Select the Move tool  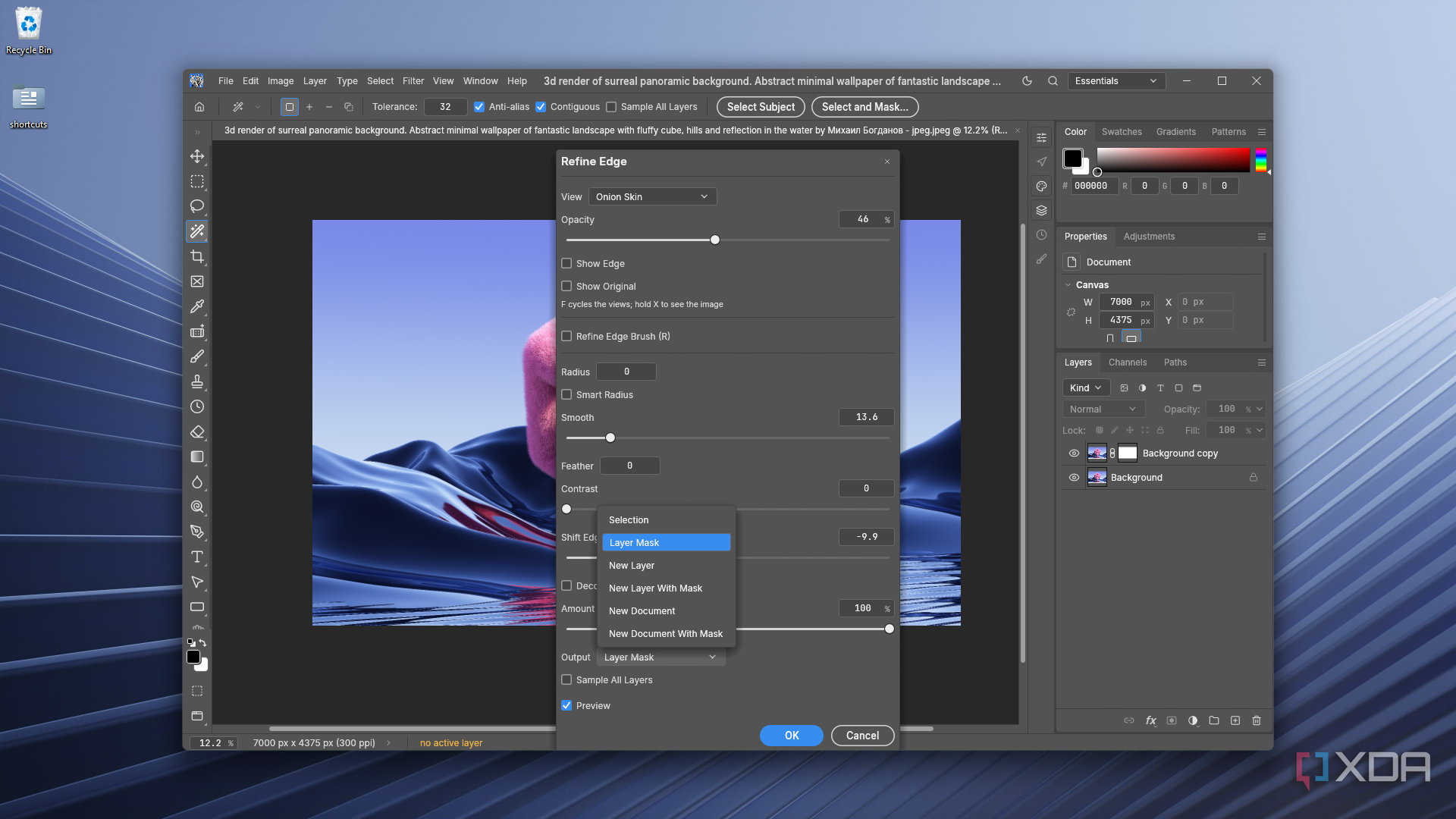(197, 156)
